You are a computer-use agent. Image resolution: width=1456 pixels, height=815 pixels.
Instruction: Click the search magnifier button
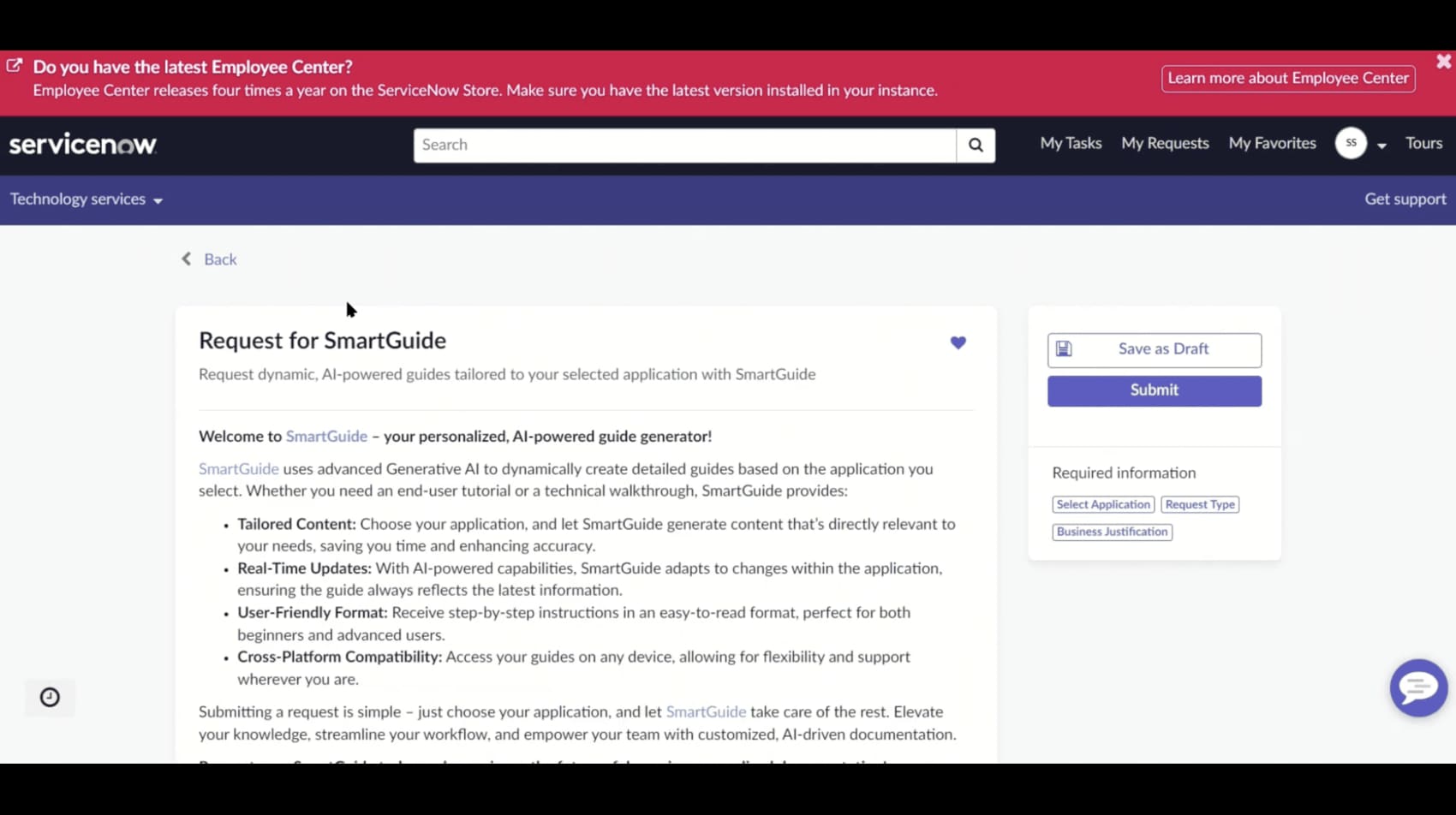(x=976, y=146)
